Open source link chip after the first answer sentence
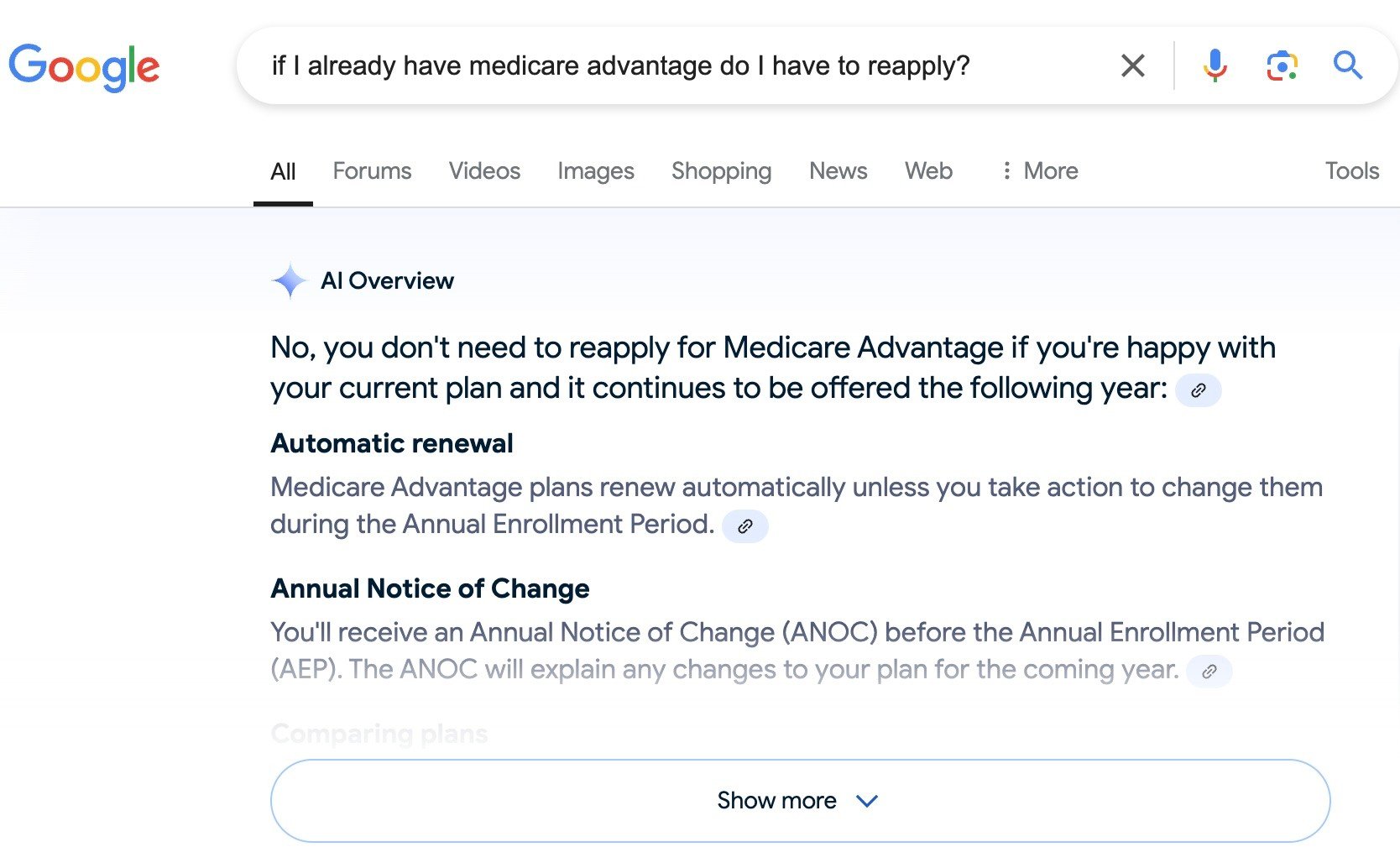 click(1199, 390)
